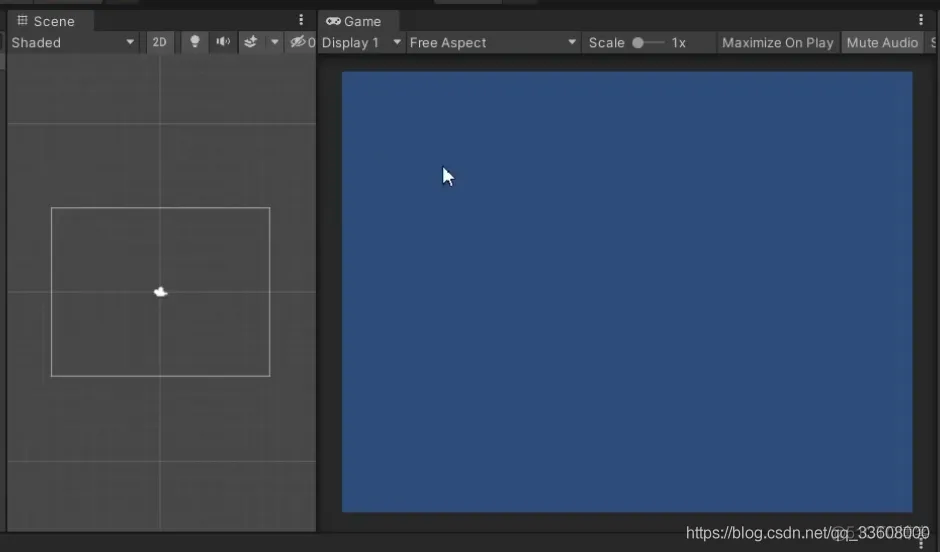Viewport: 940px width, 552px height.
Task: Toggle hidden objects visibility eye icon
Action: (x=297, y=42)
